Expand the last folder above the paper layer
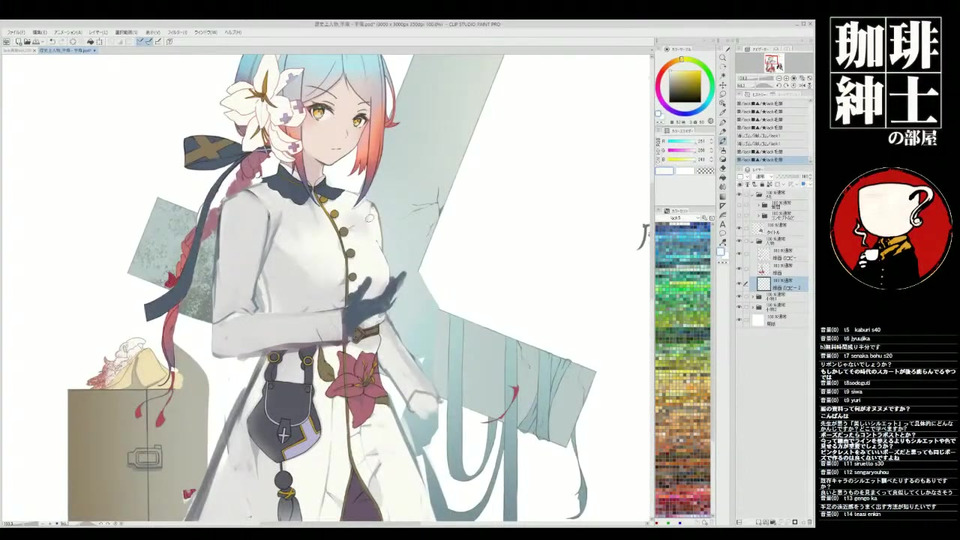960x540 pixels. pos(753,307)
